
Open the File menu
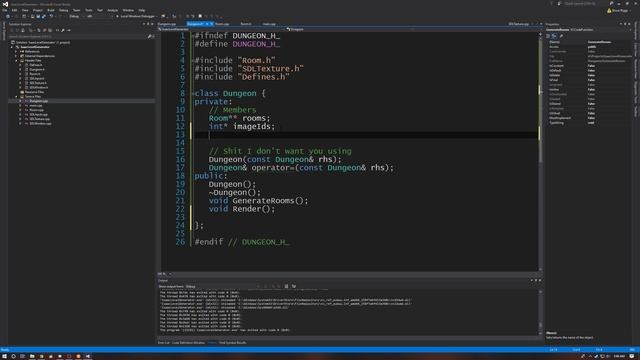pyautogui.click(x=4, y=10)
